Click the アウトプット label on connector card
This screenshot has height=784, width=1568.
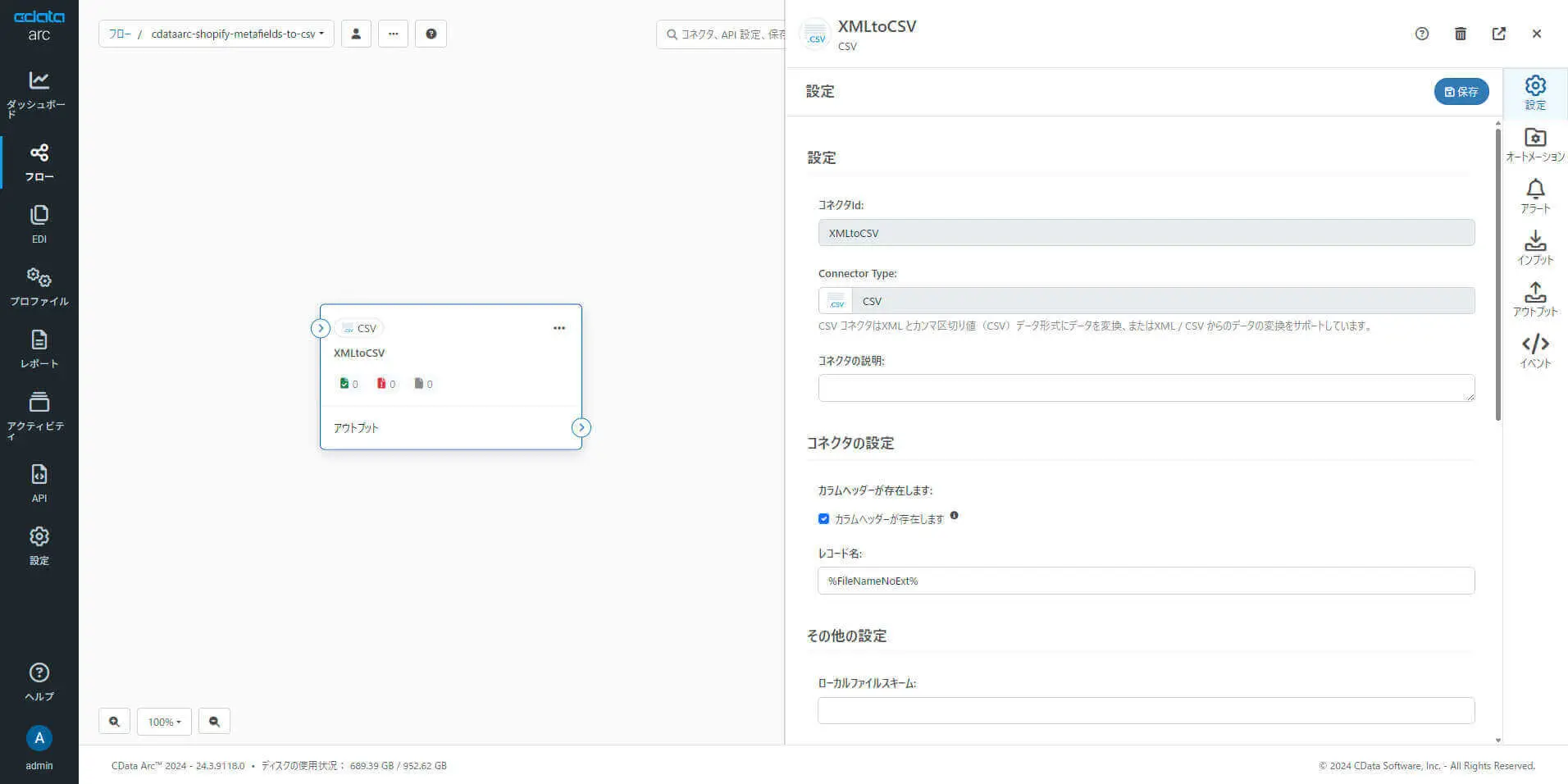[x=356, y=428]
